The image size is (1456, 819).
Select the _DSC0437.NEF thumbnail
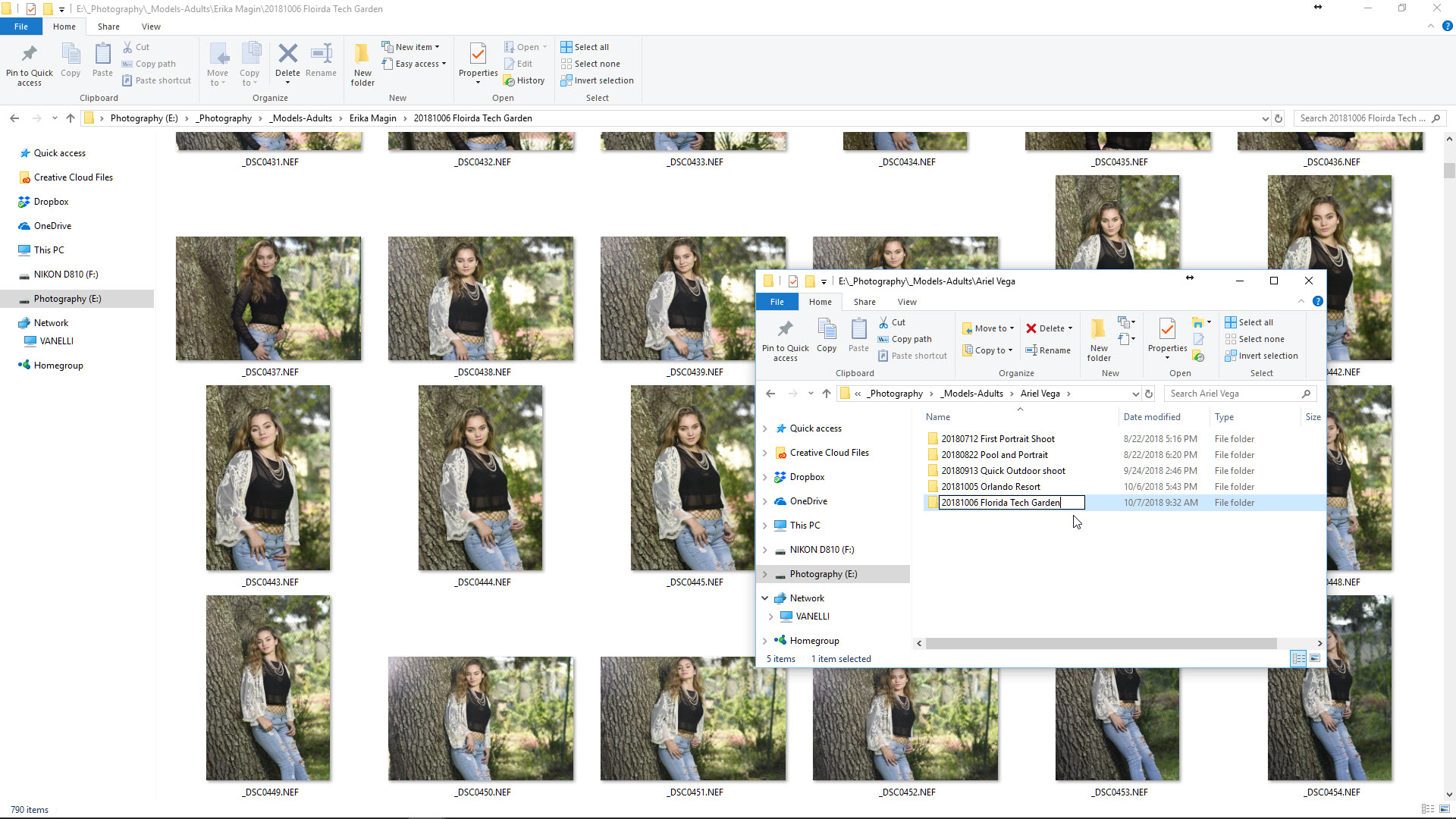(x=268, y=299)
